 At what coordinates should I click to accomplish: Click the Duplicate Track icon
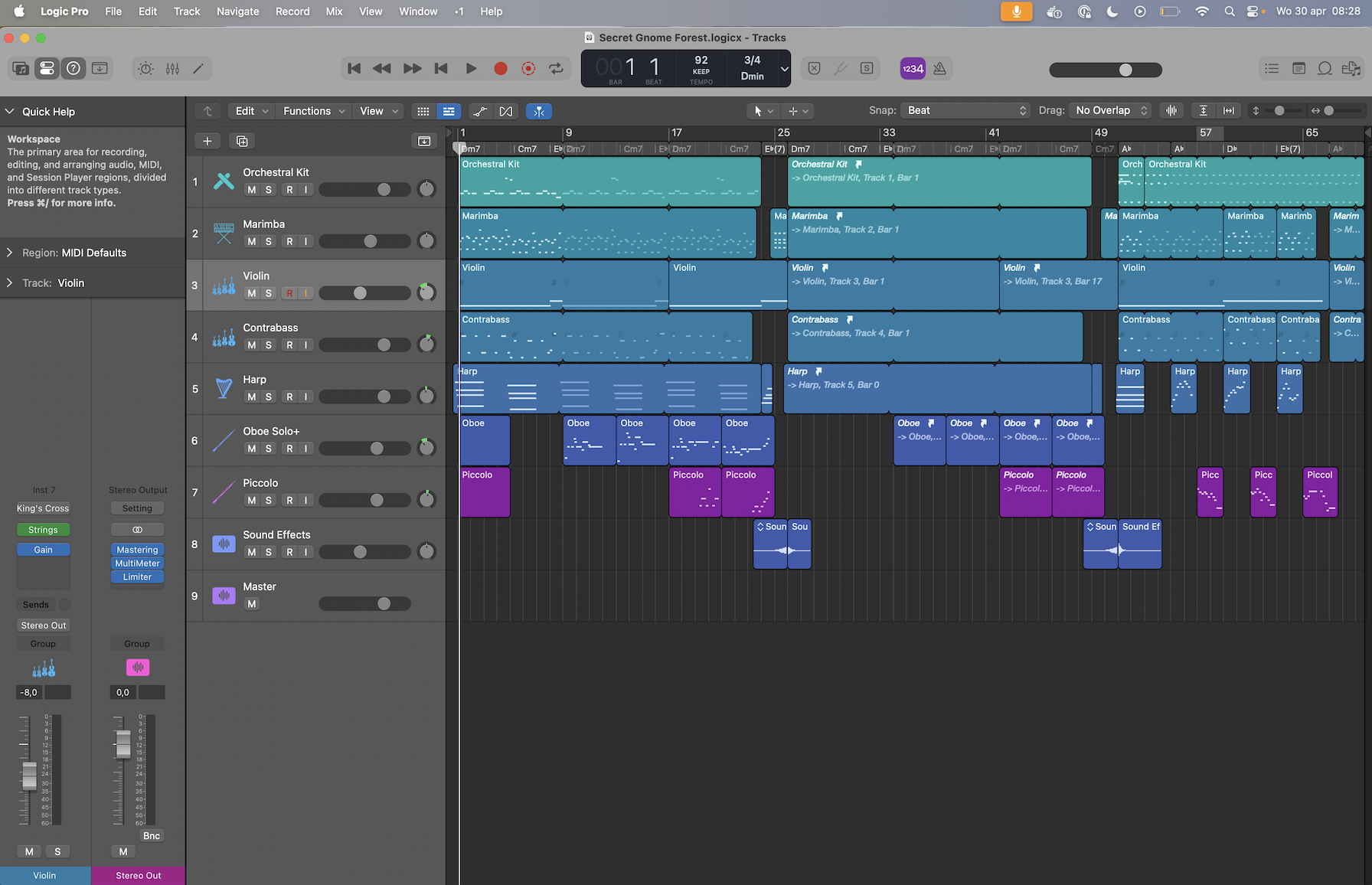pyautogui.click(x=242, y=141)
